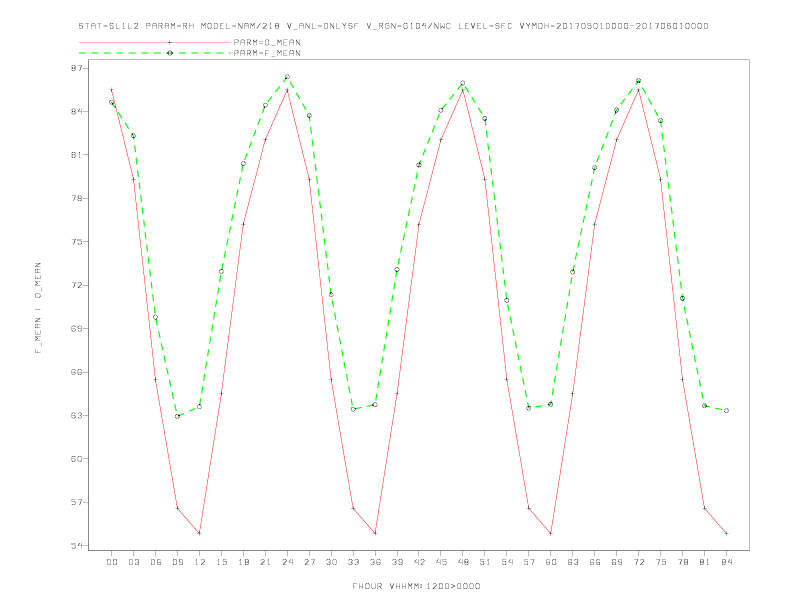Image resolution: width=792 pixels, height=612 pixels.
Task: Click the x-axis tick label 66
Action: coord(595,562)
